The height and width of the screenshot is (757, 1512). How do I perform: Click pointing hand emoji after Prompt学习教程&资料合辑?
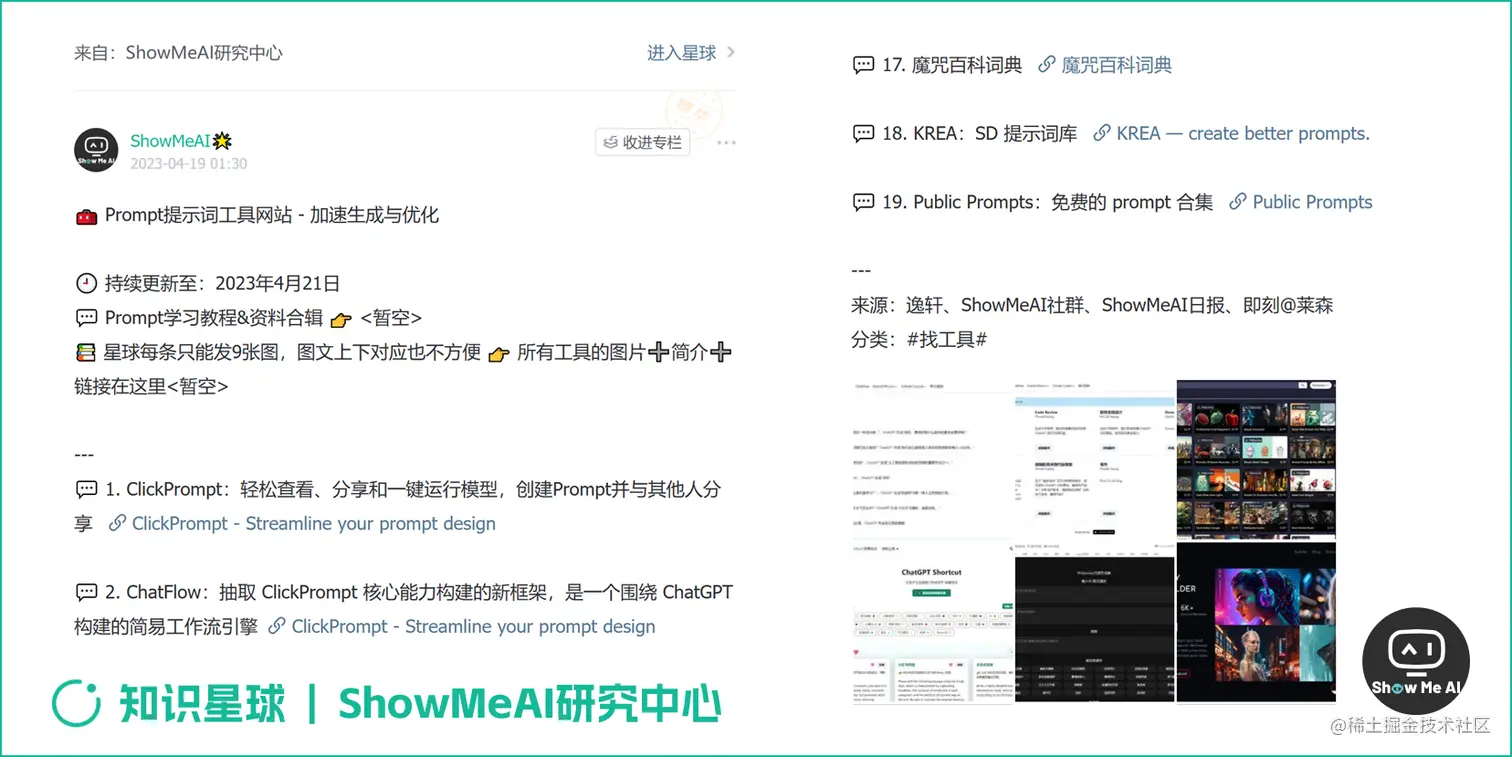click(x=341, y=319)
